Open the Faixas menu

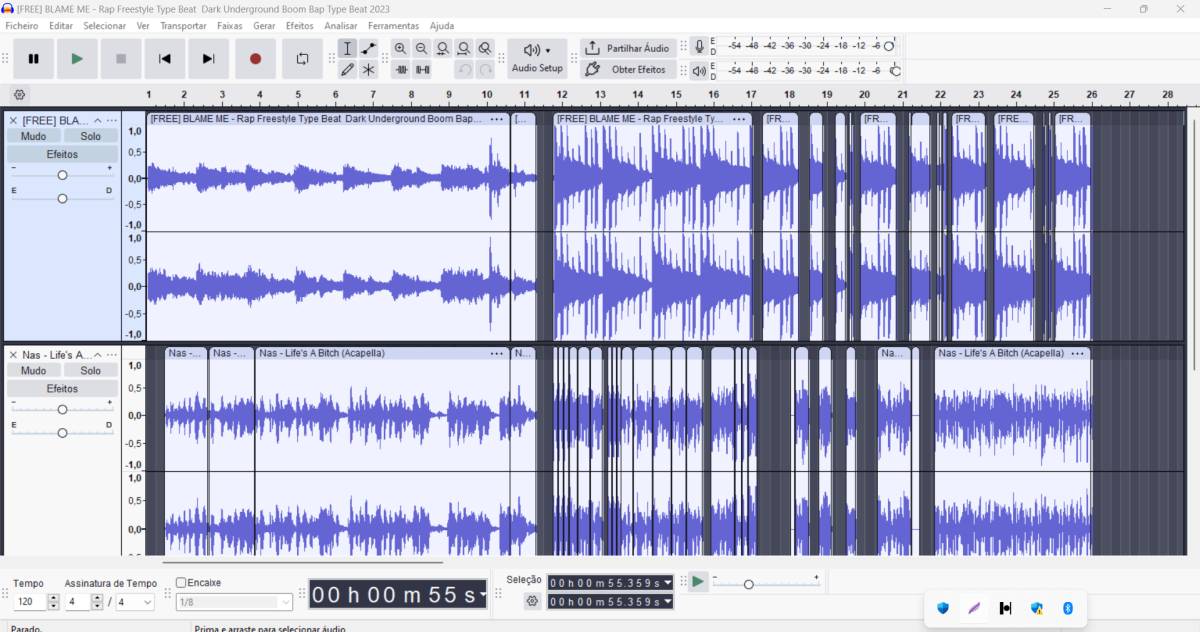[x=230, y=26]
